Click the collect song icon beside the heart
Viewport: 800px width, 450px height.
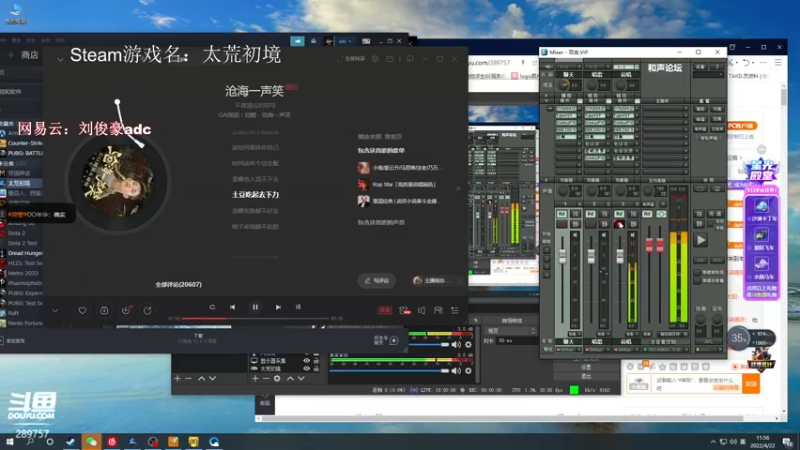click(104, 310)
